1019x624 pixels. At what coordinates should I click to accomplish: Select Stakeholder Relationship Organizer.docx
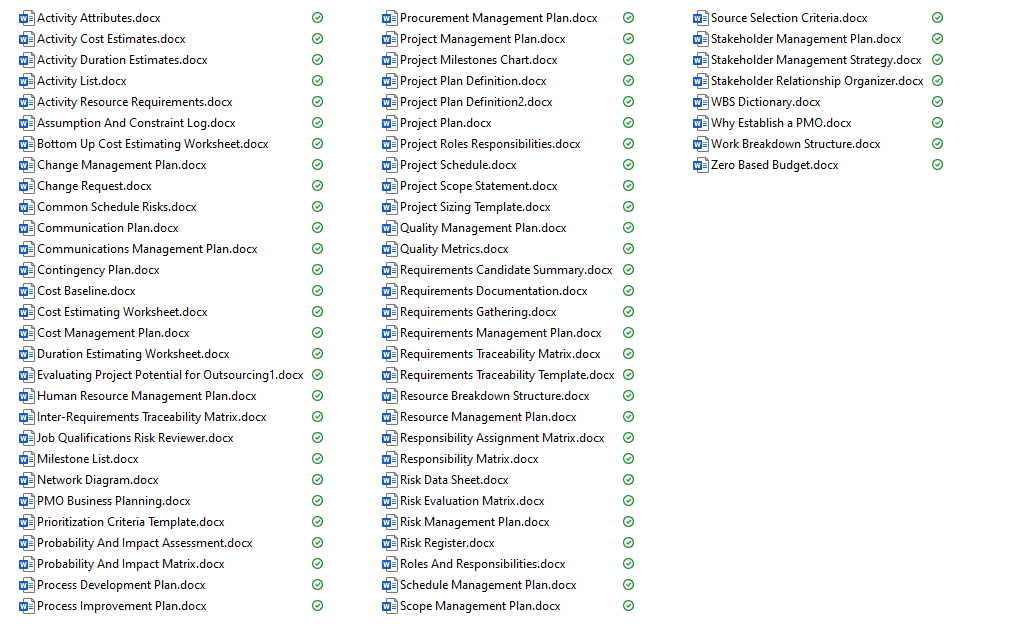pyautogui.click(x=817, y=81)
